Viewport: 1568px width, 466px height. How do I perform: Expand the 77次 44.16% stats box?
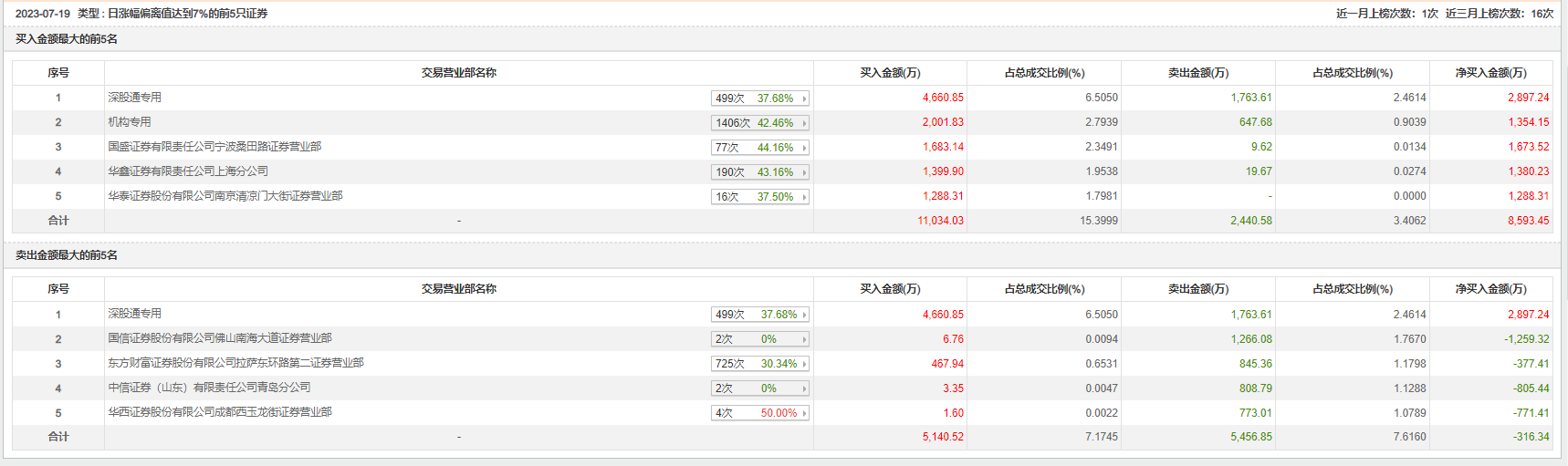pyautogui.click(x=759, y=148)
